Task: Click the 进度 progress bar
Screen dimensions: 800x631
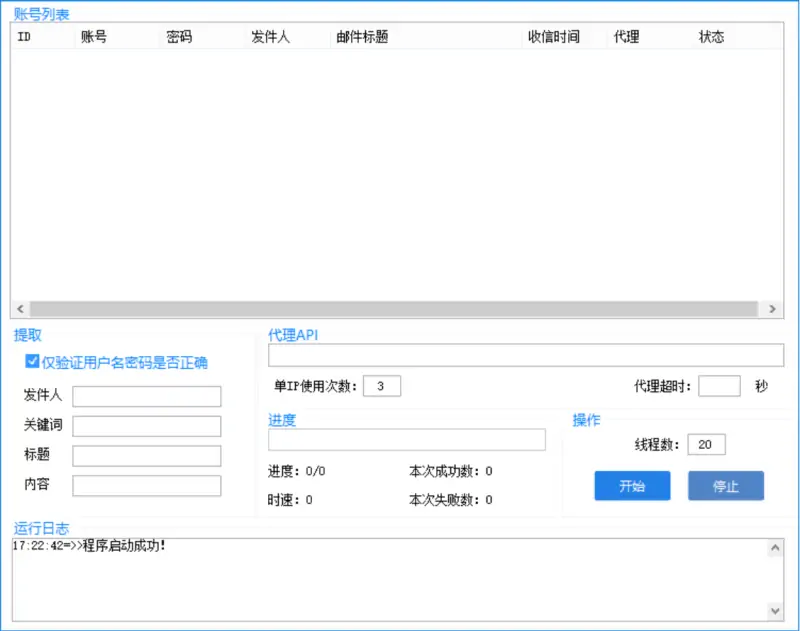Action: coord(407,440)
